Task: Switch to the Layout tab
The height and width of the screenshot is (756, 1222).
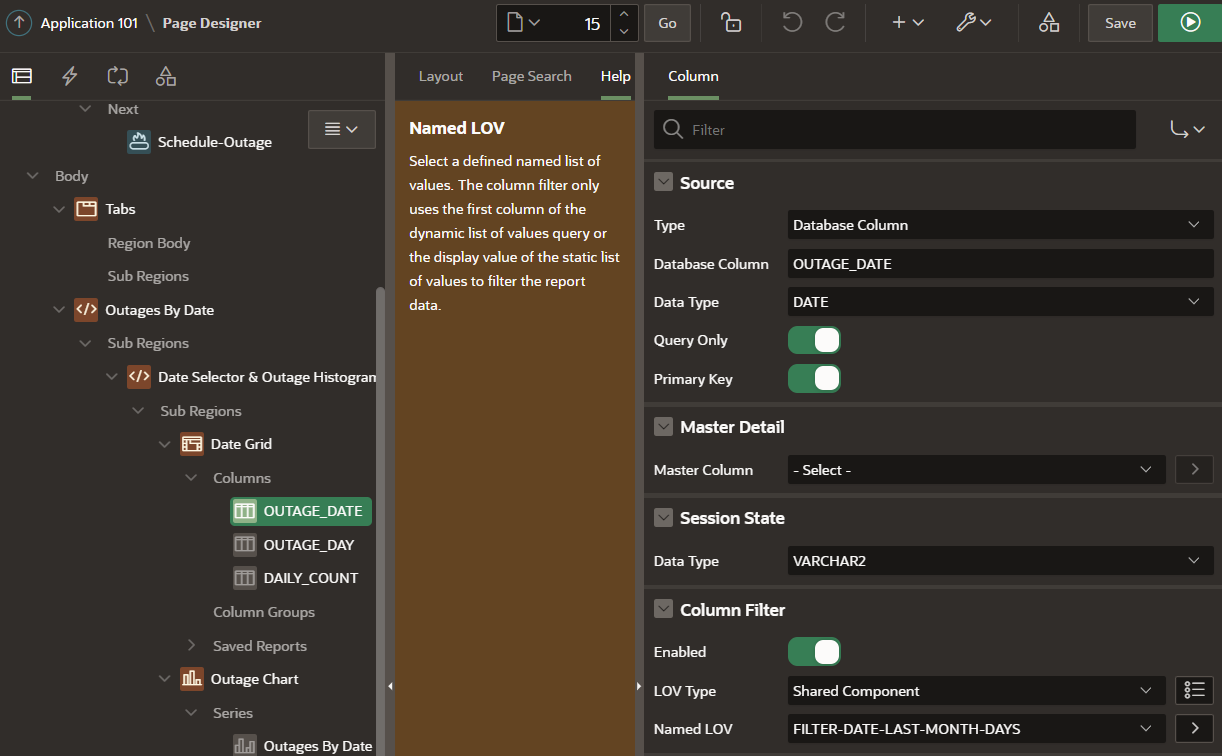Action: point(440,76)
